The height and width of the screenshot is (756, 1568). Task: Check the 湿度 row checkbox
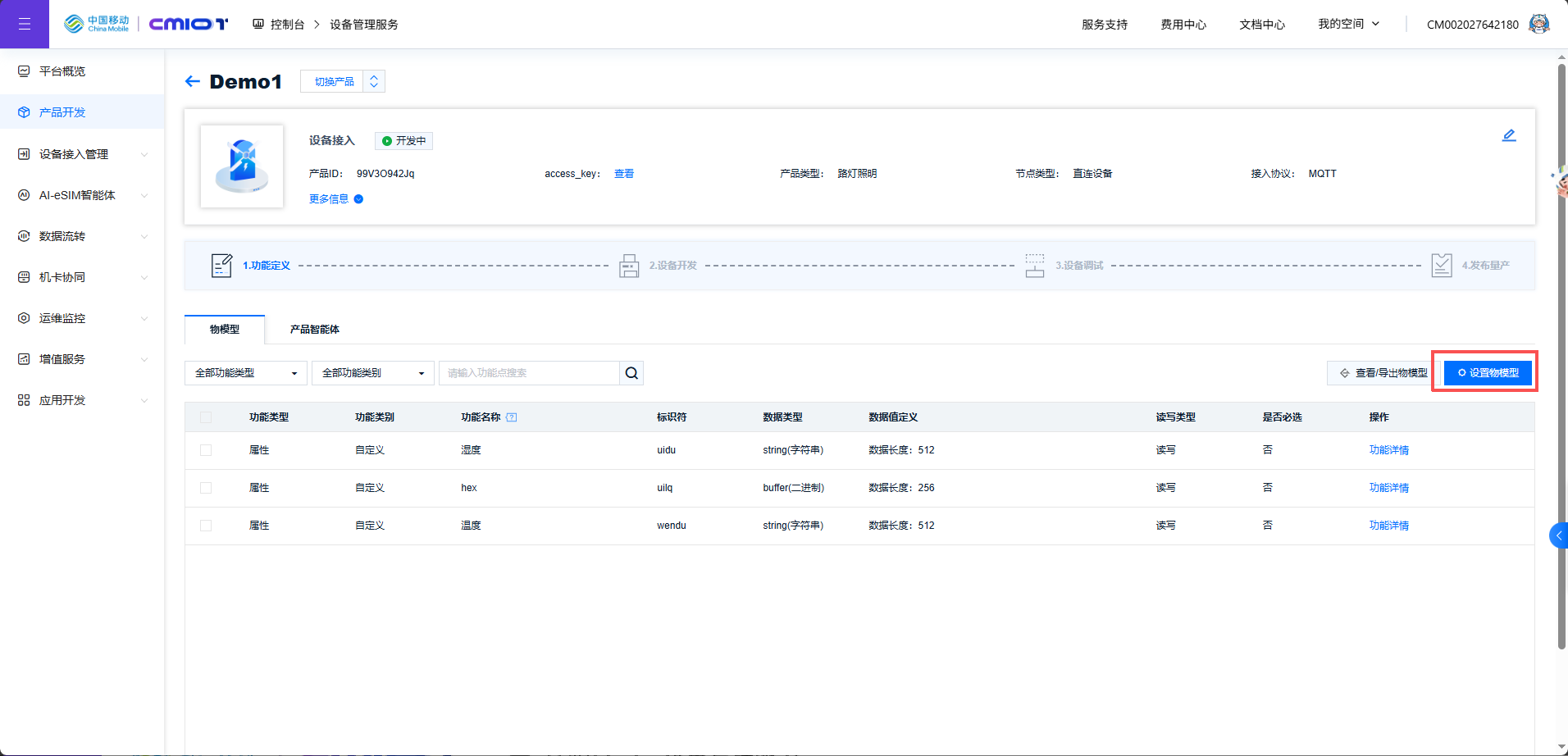pyautogui.click(x=206, y=450)
